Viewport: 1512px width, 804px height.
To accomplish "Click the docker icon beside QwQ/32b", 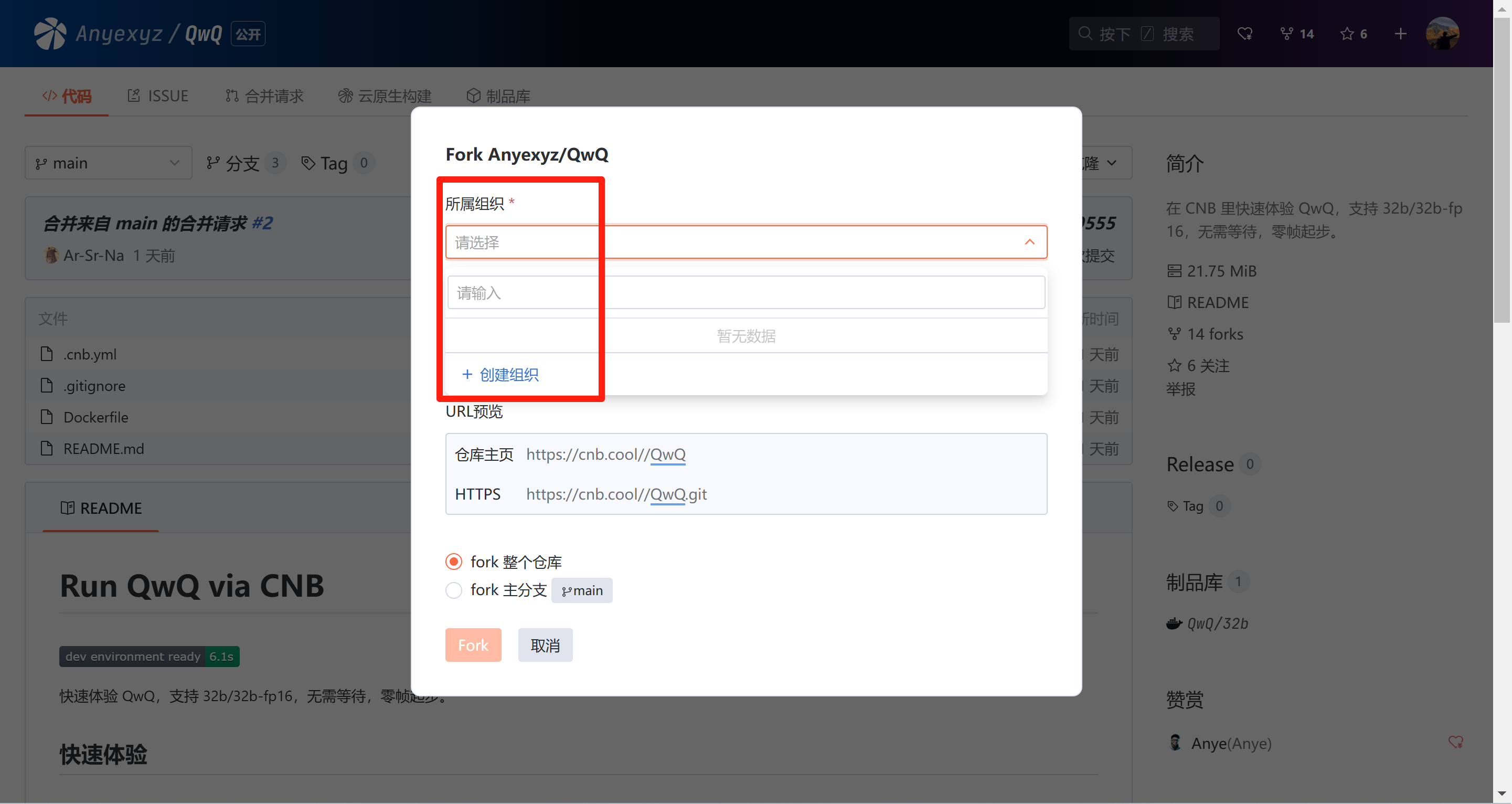I will click(x=1174, y=623).
